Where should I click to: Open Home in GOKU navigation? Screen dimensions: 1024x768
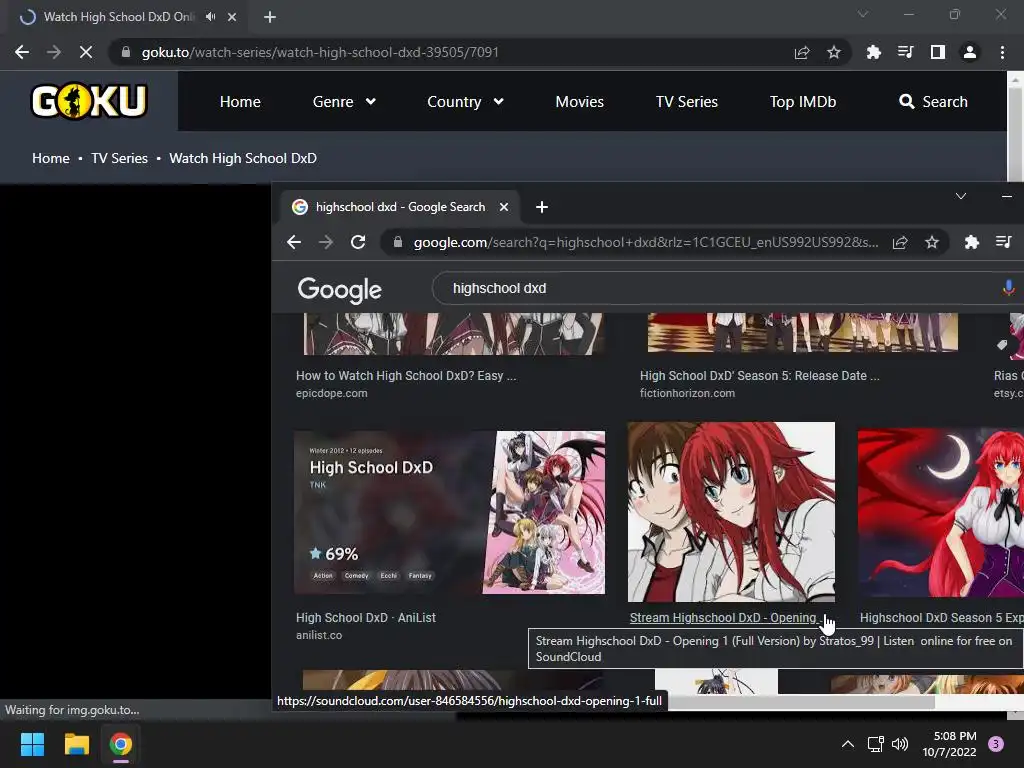[x=240, y=101]
